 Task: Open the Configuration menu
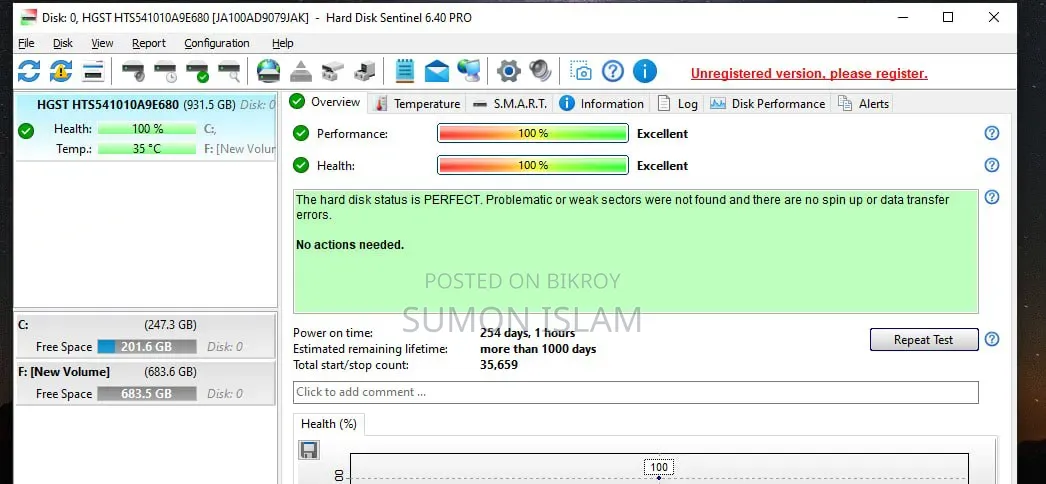pyautogui.click(x=217, y=43)
